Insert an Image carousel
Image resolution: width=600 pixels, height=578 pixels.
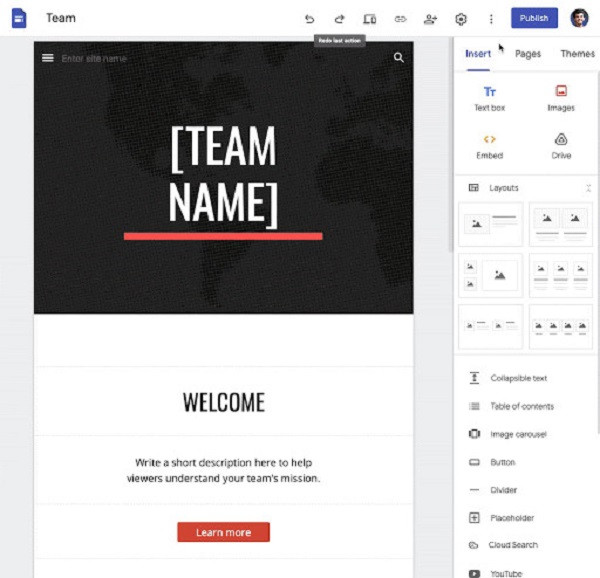point(517,434)
